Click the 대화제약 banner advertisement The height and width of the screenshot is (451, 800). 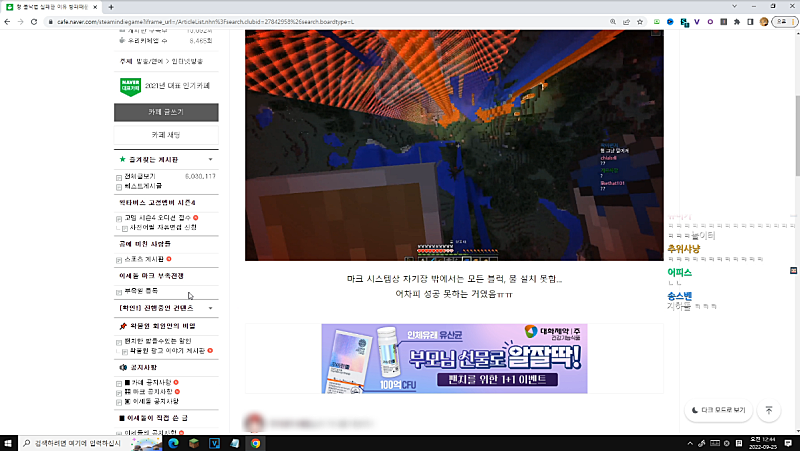[454, 358]
